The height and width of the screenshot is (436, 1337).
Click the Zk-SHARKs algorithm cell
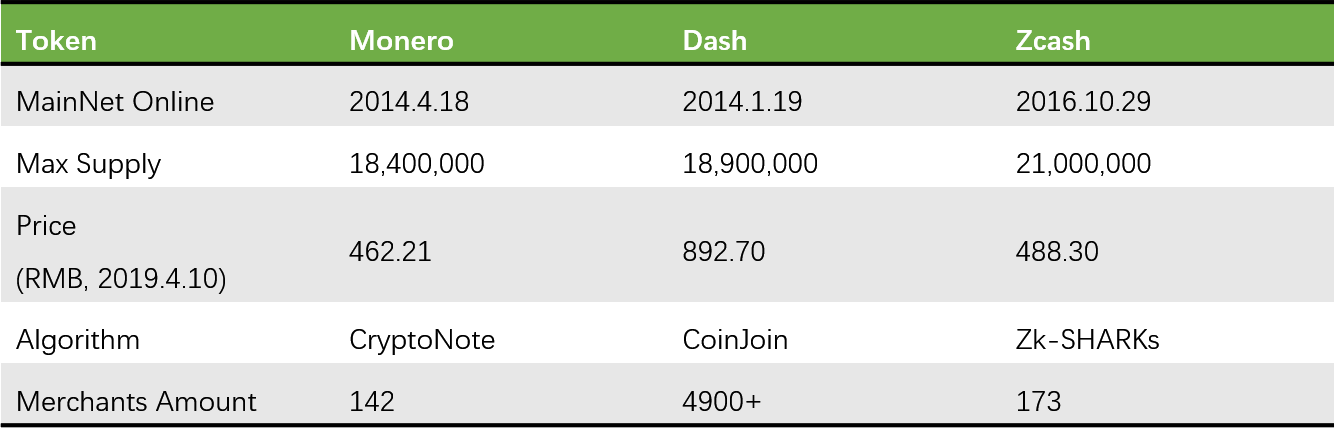pyautogui.click(x=1088, y=341)
